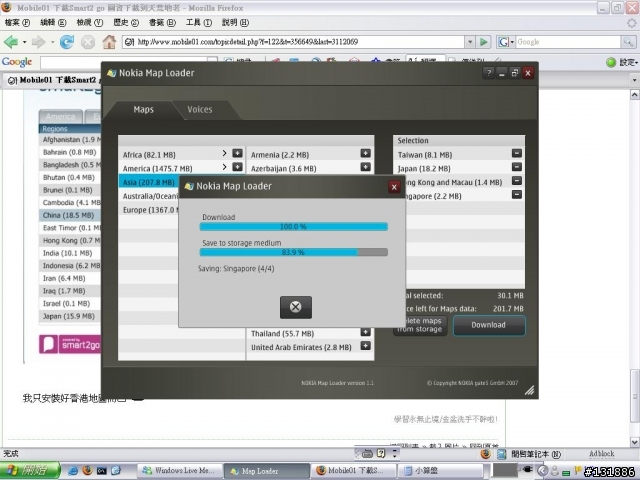Click the Save to storage medium progress bar

(x=293, y=252)
